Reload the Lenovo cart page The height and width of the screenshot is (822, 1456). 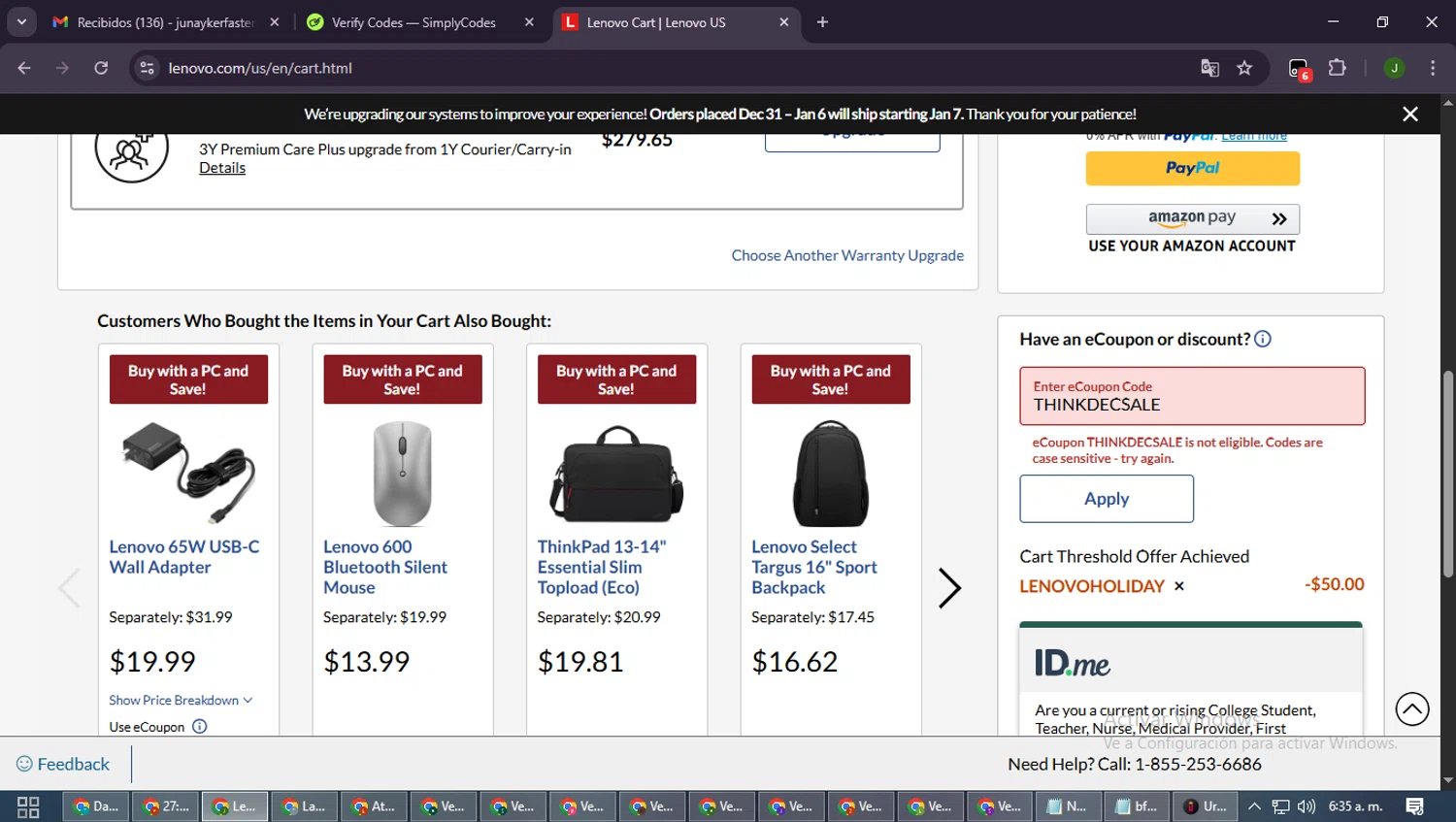click(101, 68)
